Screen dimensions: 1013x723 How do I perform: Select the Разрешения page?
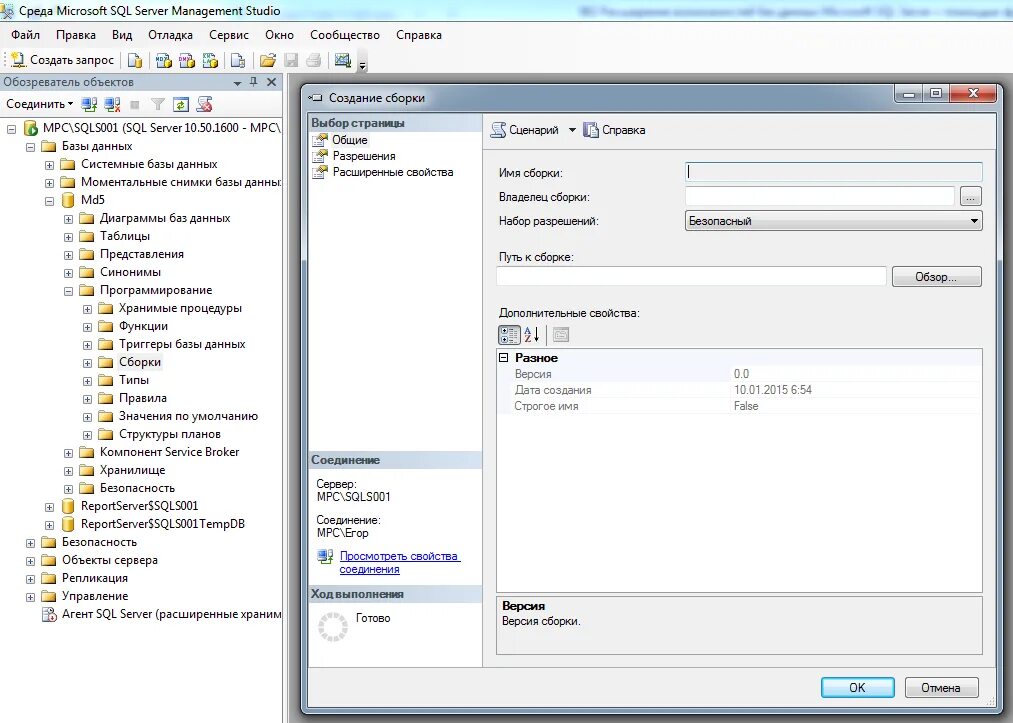(x=364, y=156)
